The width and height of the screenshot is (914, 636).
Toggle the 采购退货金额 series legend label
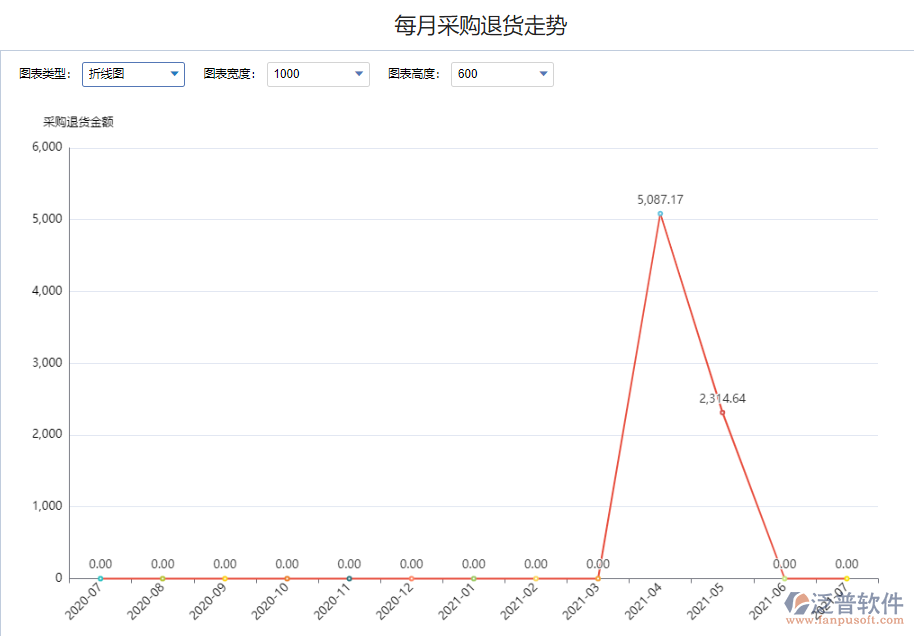(x=78, y=122)
